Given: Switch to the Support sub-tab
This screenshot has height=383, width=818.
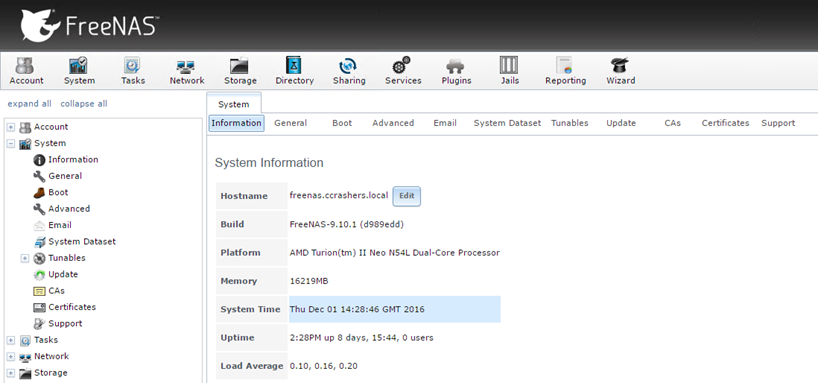Looking at the screenshot, I should coord(778,123).
